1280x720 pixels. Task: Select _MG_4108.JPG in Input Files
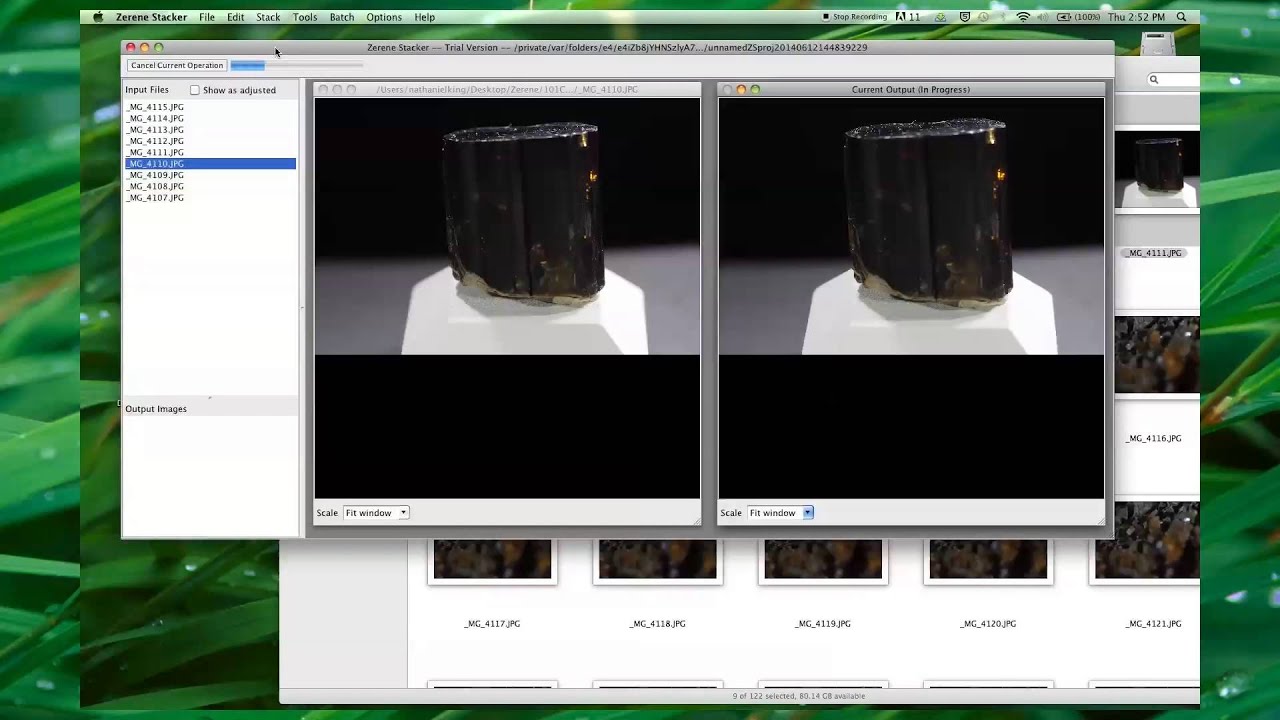coord(210,187)
